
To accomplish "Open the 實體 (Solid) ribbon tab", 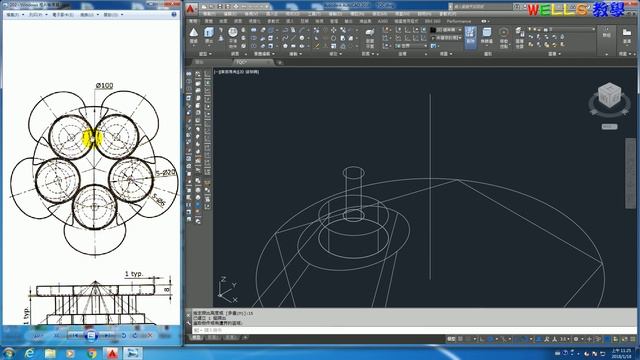I will point(209,21).
